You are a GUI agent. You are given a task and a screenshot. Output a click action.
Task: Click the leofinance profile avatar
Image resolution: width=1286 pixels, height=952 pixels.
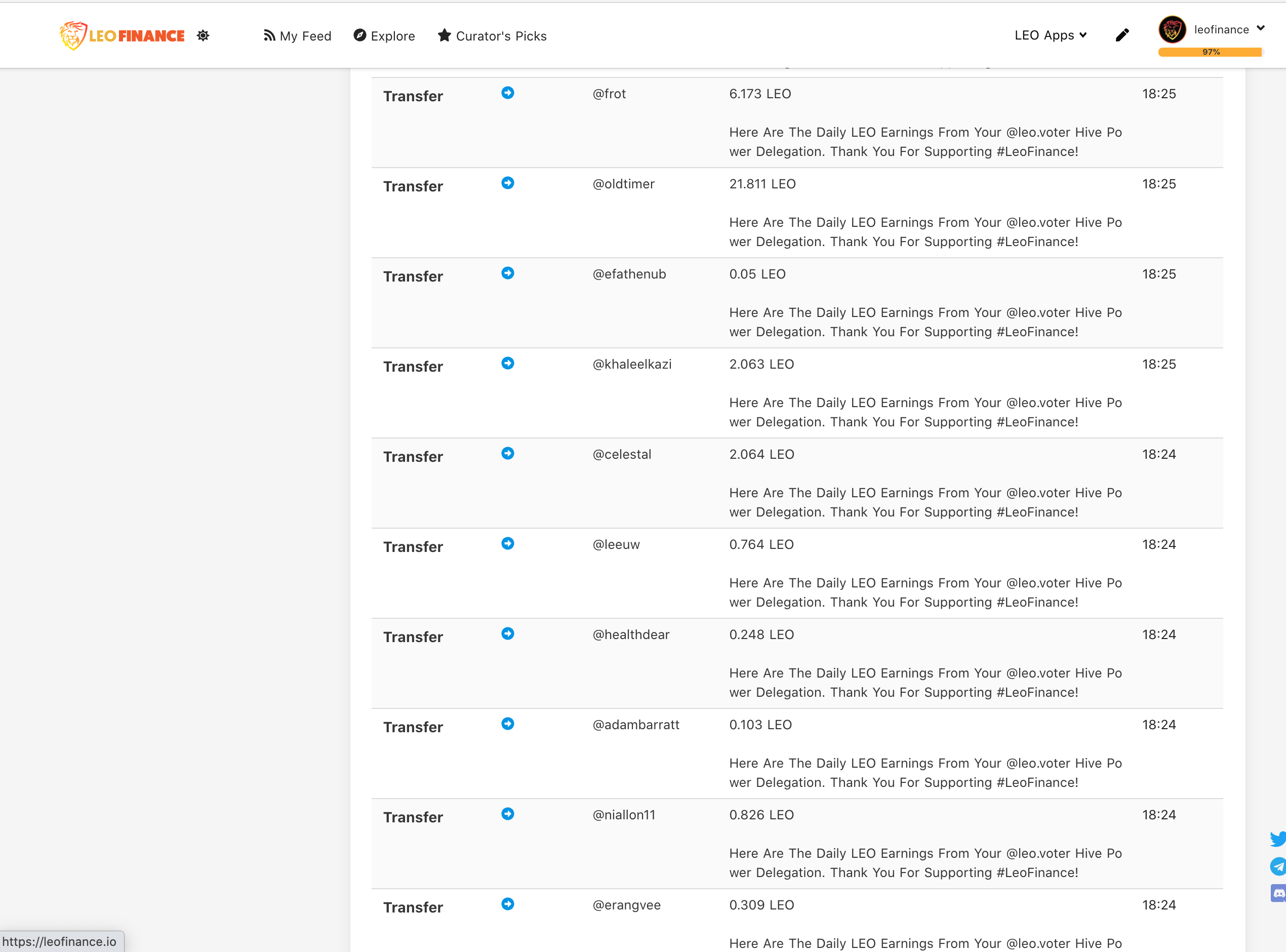[x=1172, y=29]
